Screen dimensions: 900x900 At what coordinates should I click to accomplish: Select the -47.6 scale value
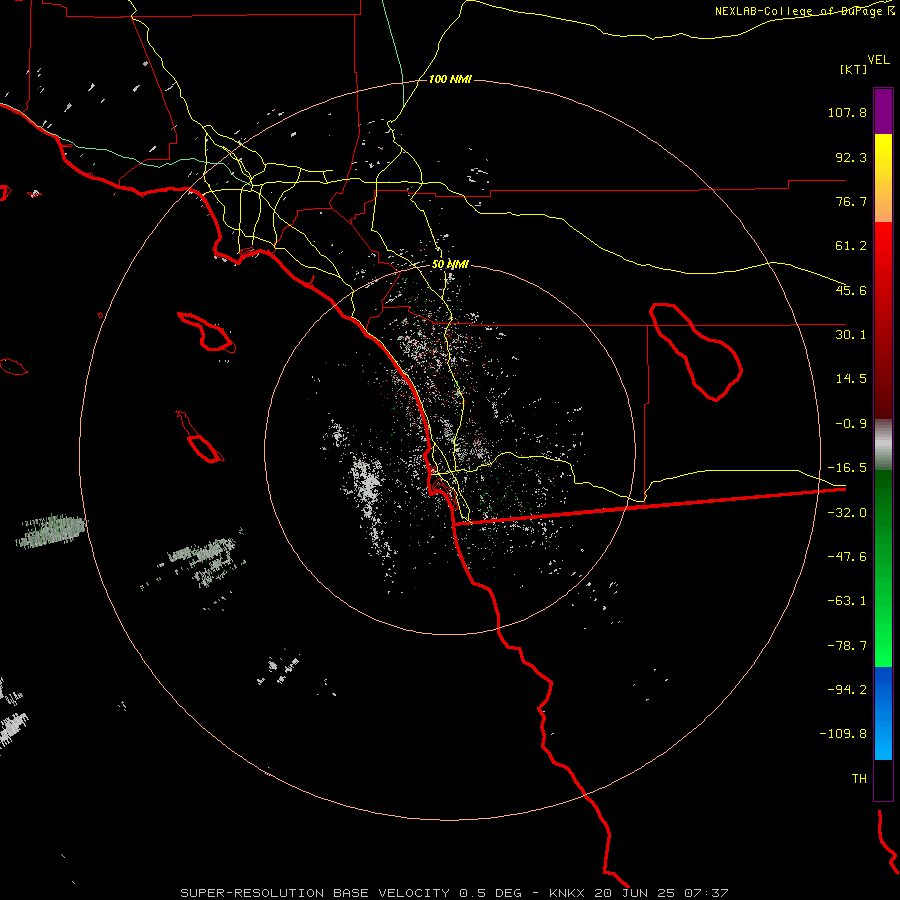coord(847,557)
